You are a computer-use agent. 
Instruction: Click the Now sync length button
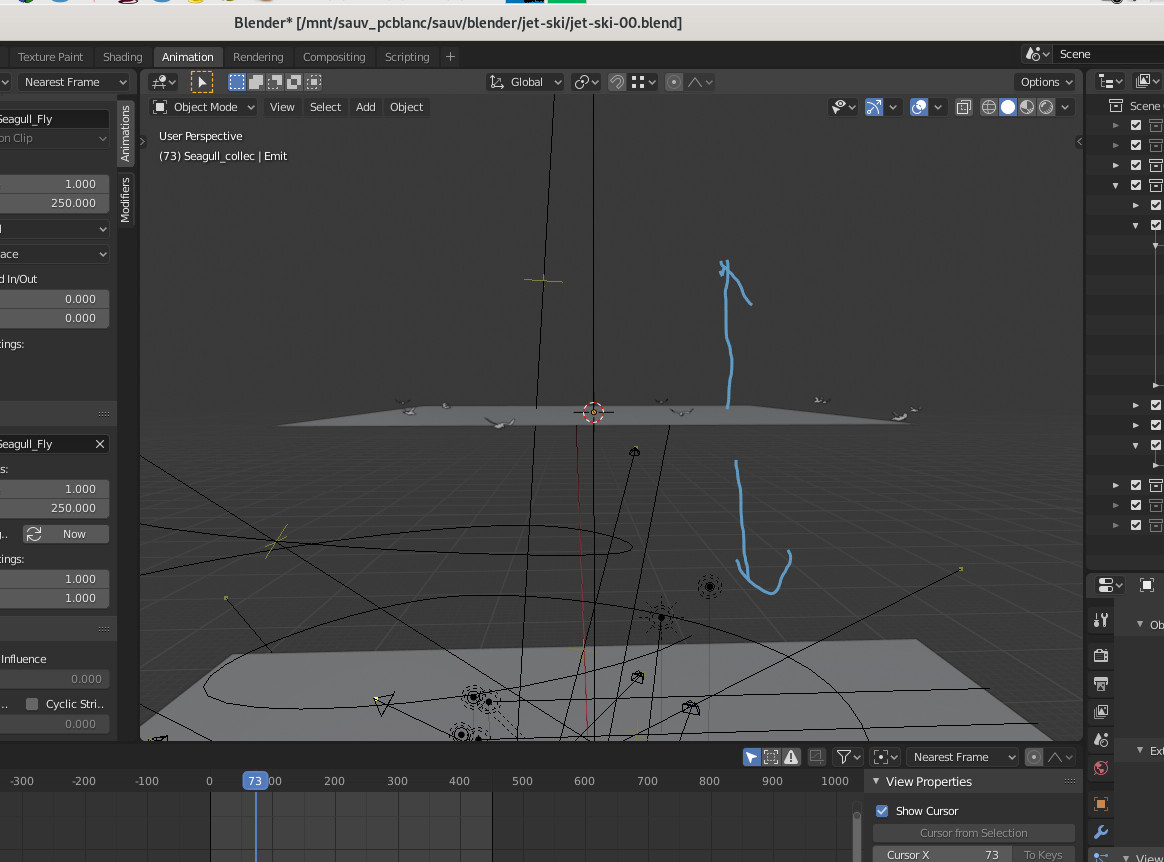click(x=66, y=534)
